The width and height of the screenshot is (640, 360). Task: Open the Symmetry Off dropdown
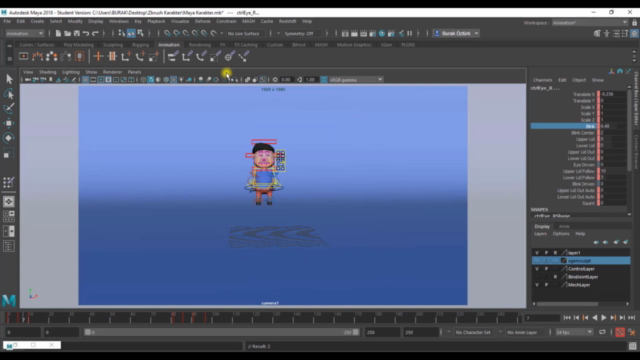click(302, 33)
